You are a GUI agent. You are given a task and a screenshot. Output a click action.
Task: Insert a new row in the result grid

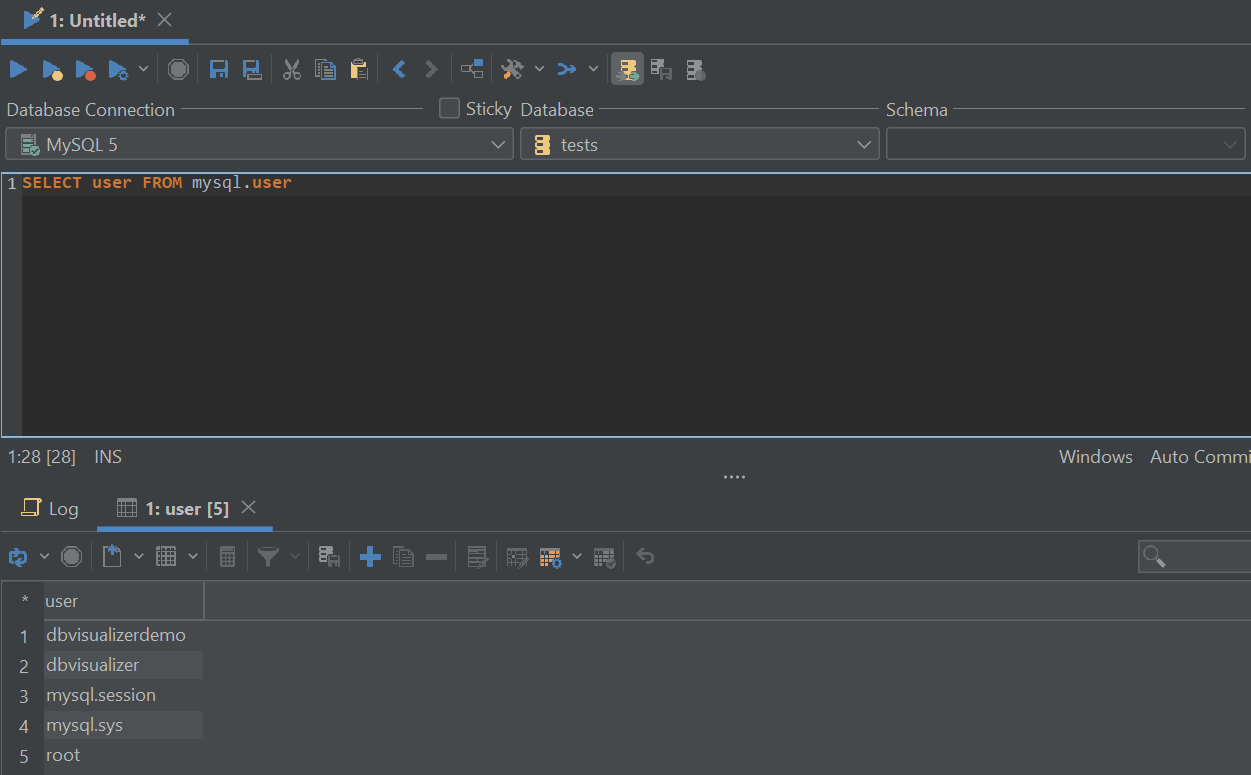click(x=370, y=556)
